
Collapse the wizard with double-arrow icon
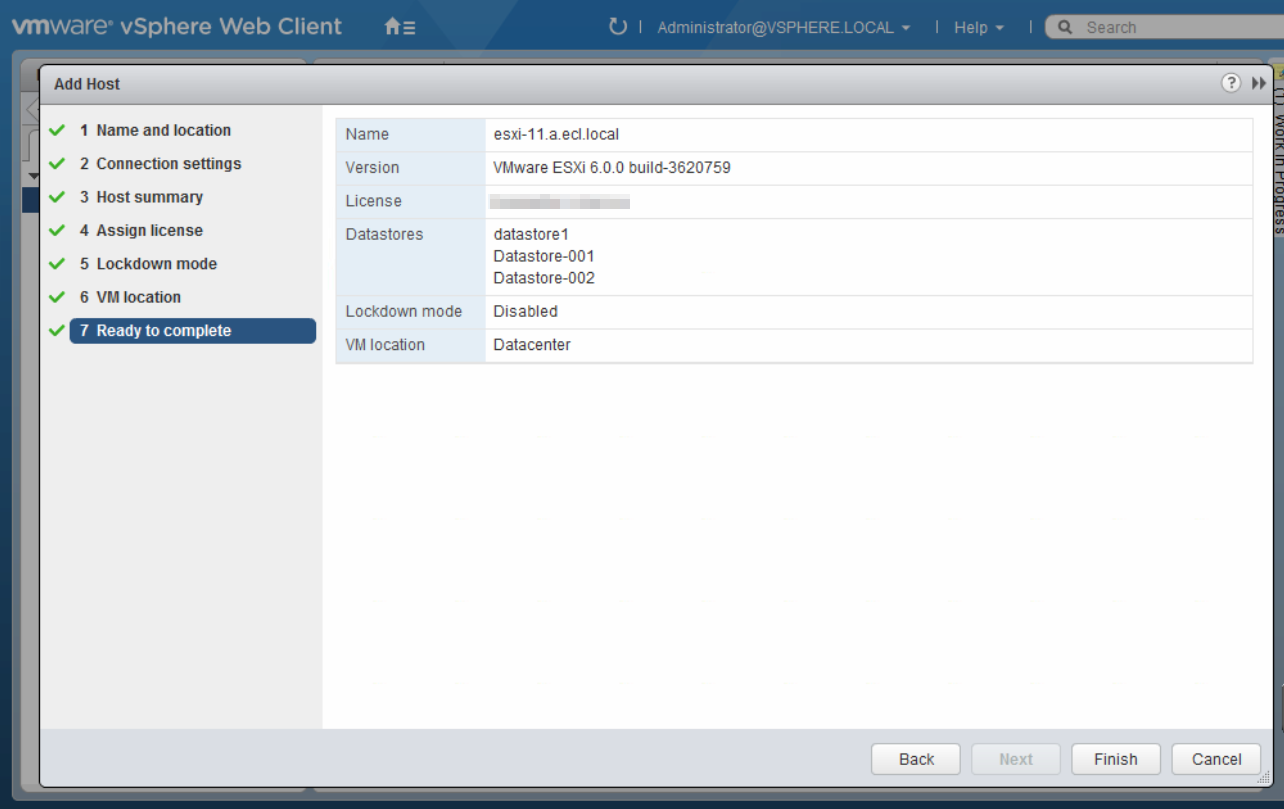pyautogui.click(x=1259, y=83)
